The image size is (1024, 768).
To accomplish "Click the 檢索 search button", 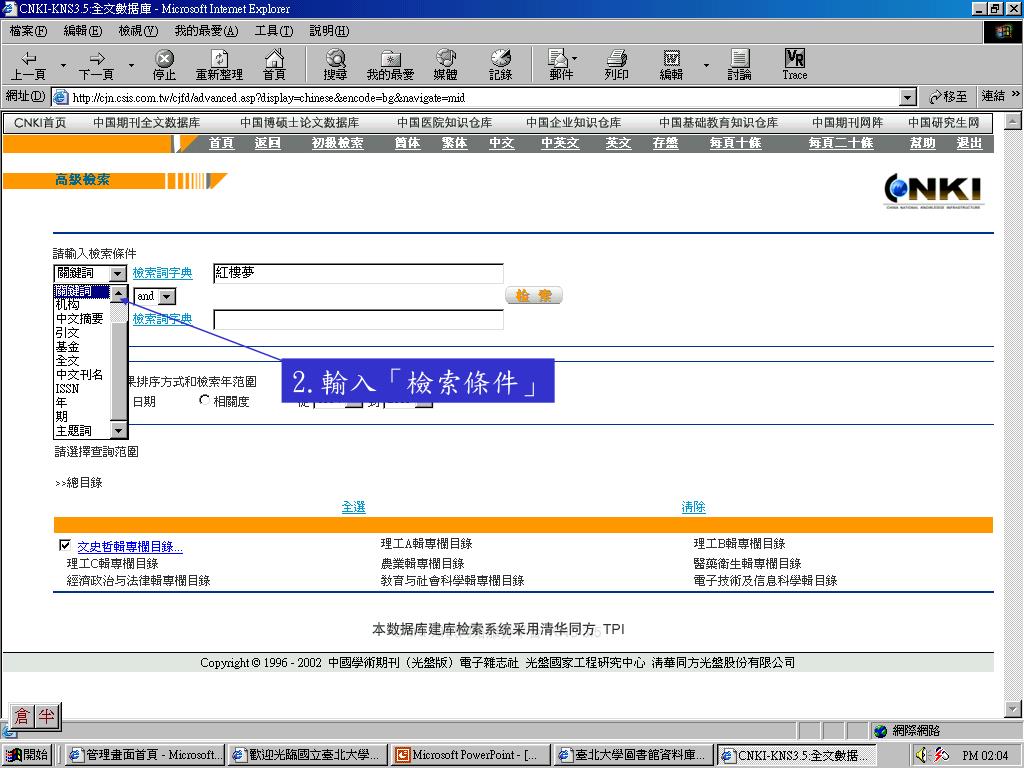I will coord(534,296).
